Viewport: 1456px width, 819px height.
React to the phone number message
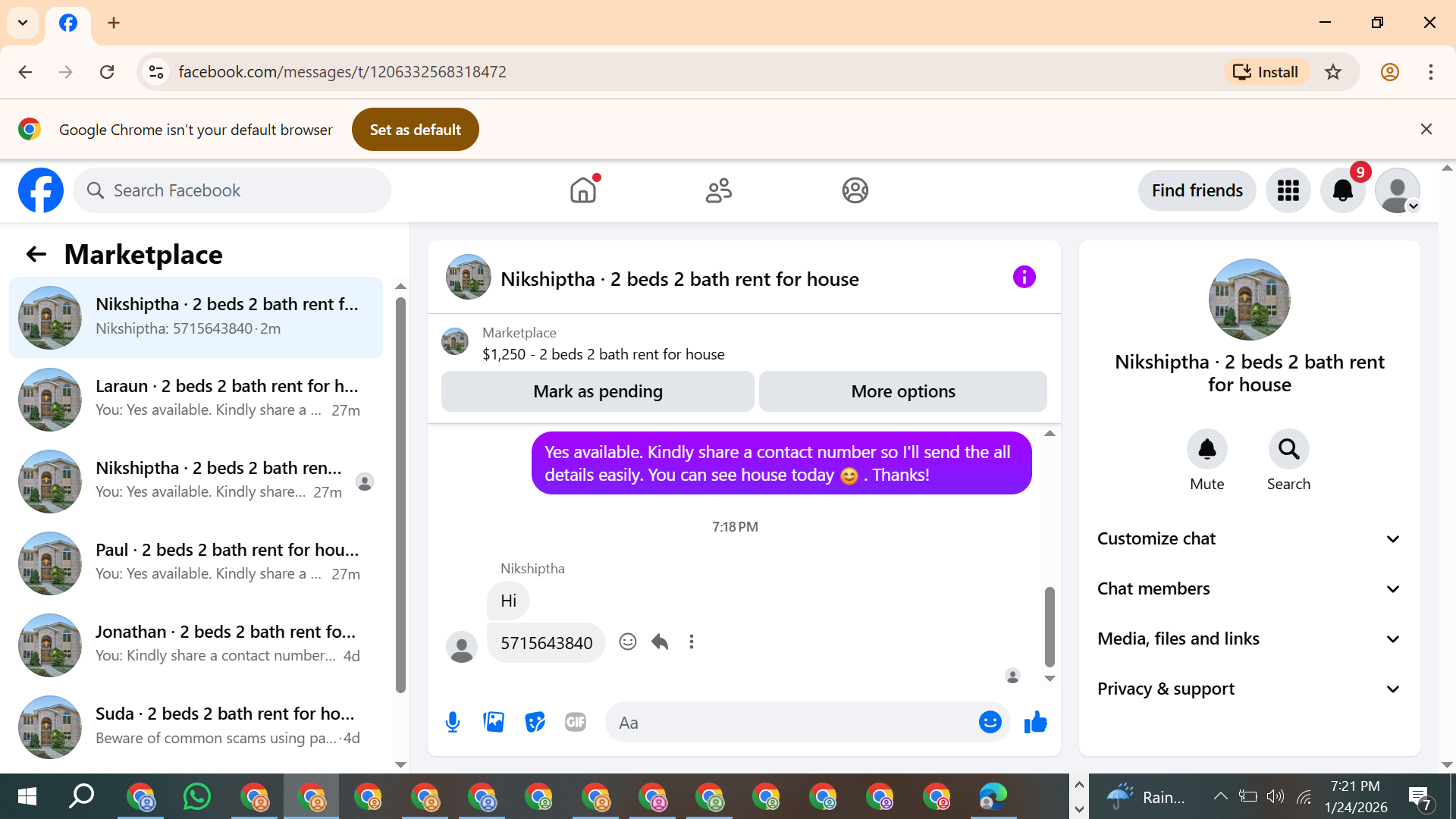click(628, 642)
